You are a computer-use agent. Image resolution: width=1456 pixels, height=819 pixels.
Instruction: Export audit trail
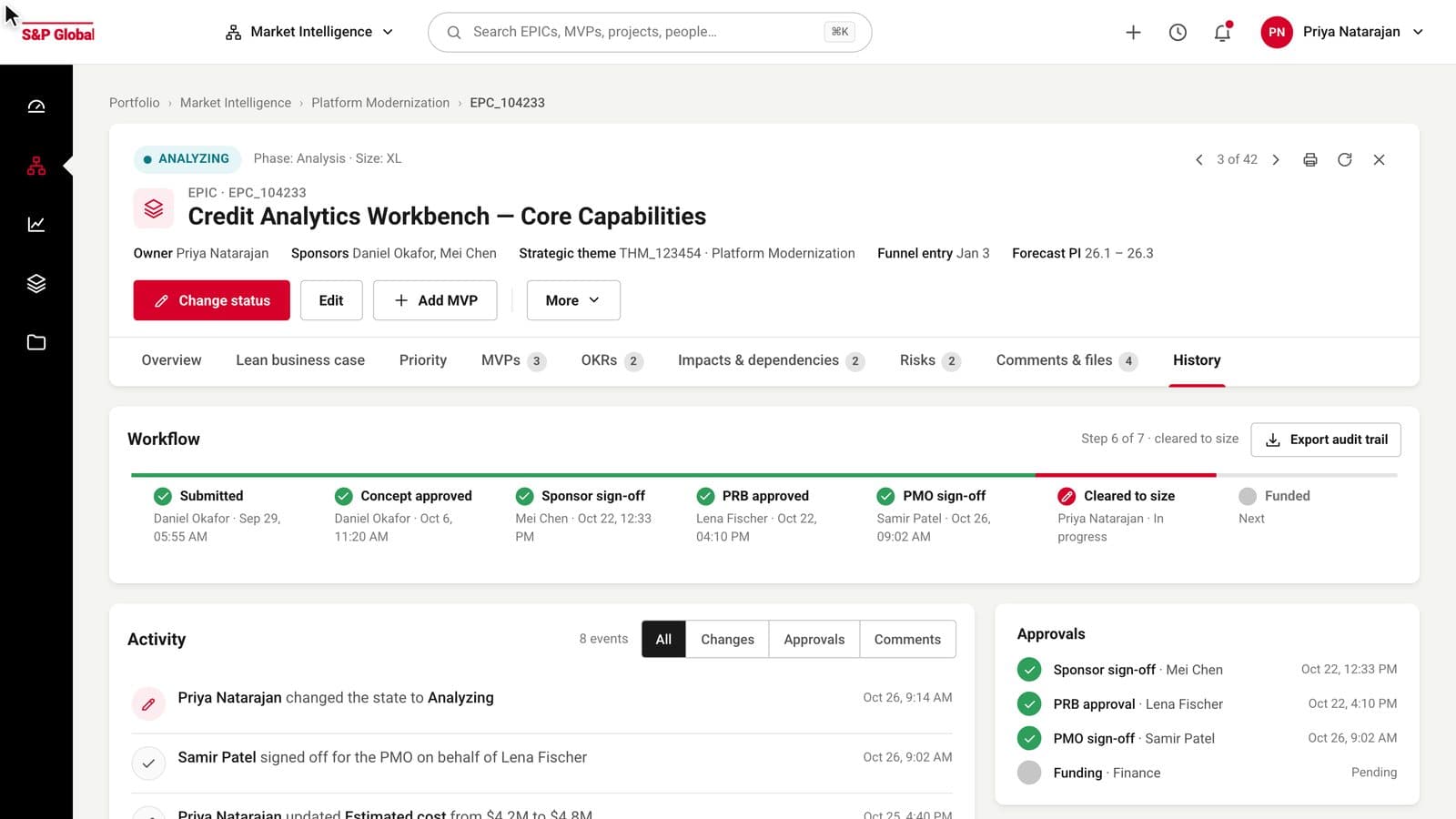pyautogui.click(x=1326, y=440)
